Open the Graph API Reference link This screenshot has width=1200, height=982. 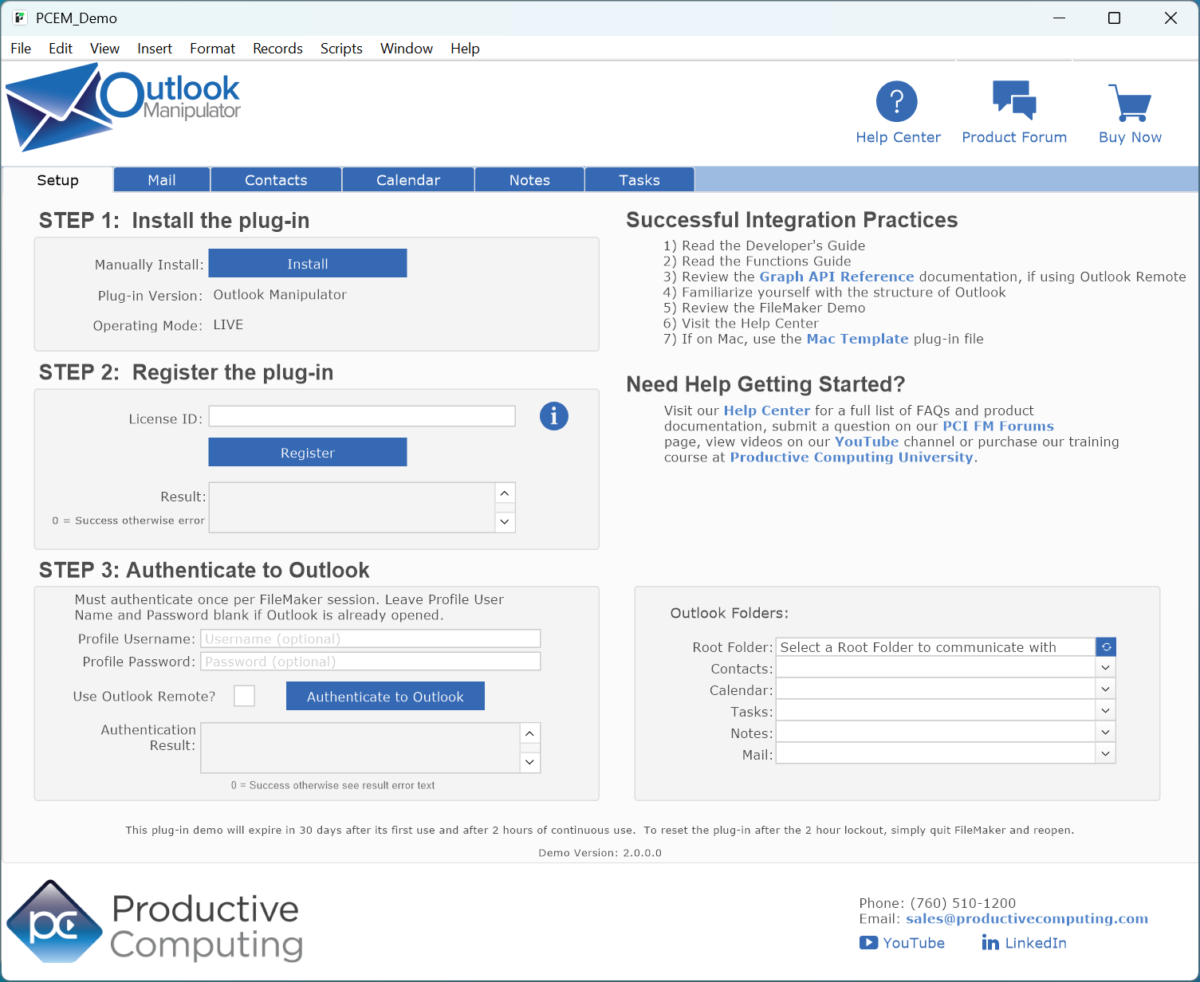click(837, 276)
